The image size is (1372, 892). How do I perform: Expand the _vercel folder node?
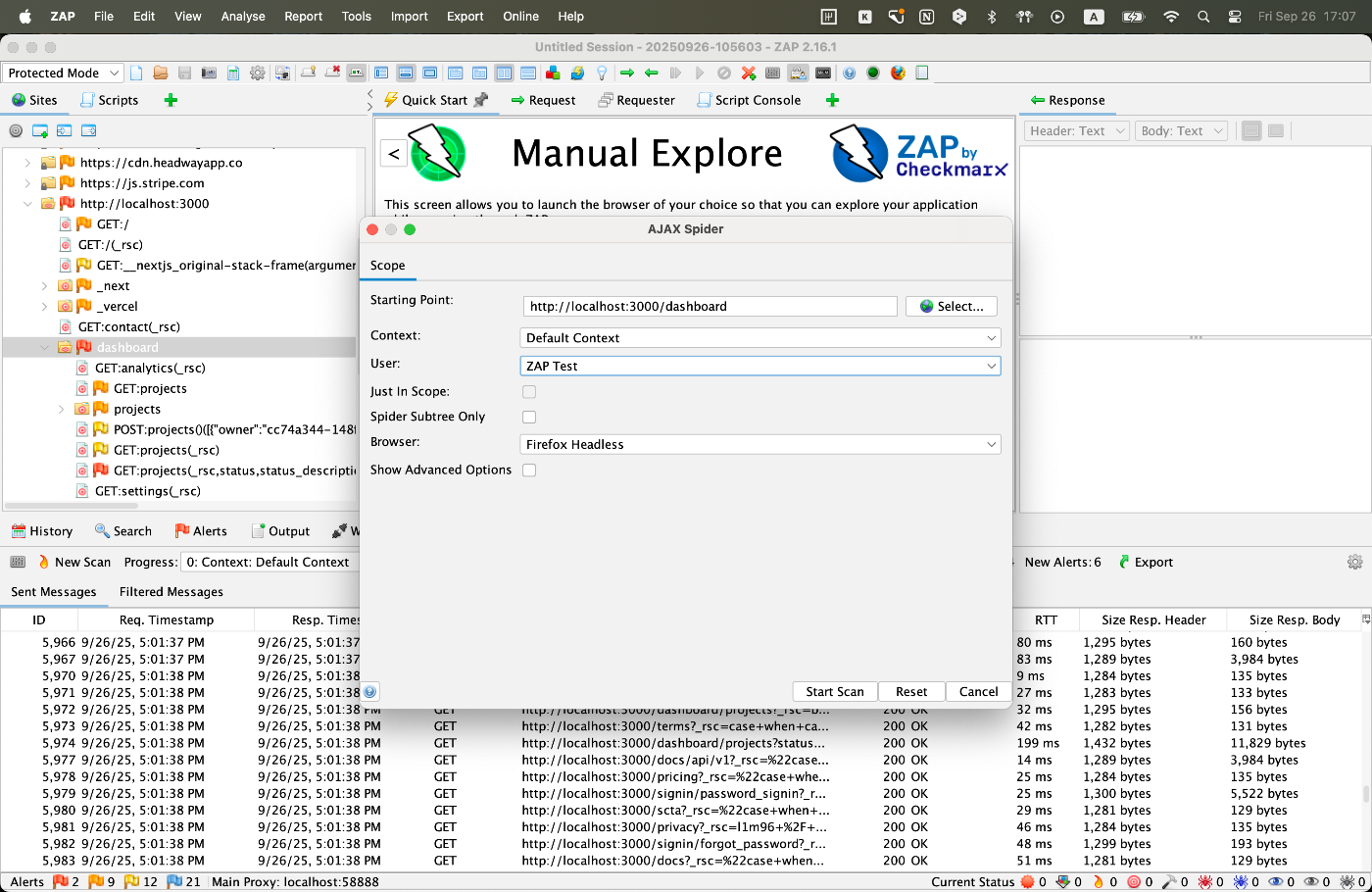(44, 307)
